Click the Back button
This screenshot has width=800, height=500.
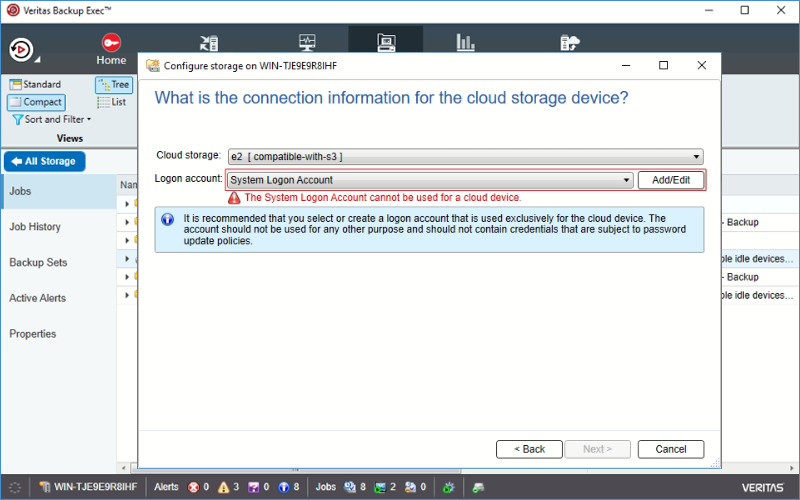(529, 449)
